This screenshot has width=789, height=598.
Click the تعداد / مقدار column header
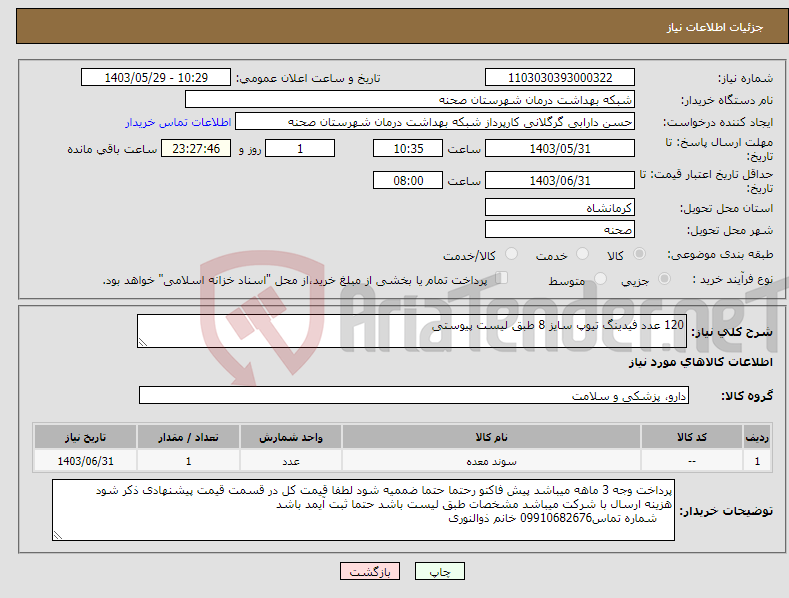(x=188, y=437)
